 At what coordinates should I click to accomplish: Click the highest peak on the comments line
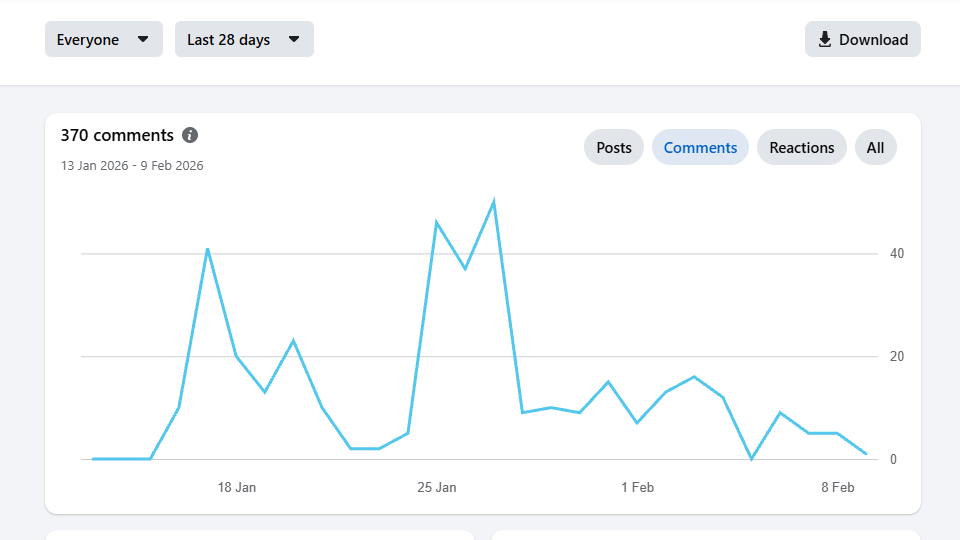(x=494, y=202)
